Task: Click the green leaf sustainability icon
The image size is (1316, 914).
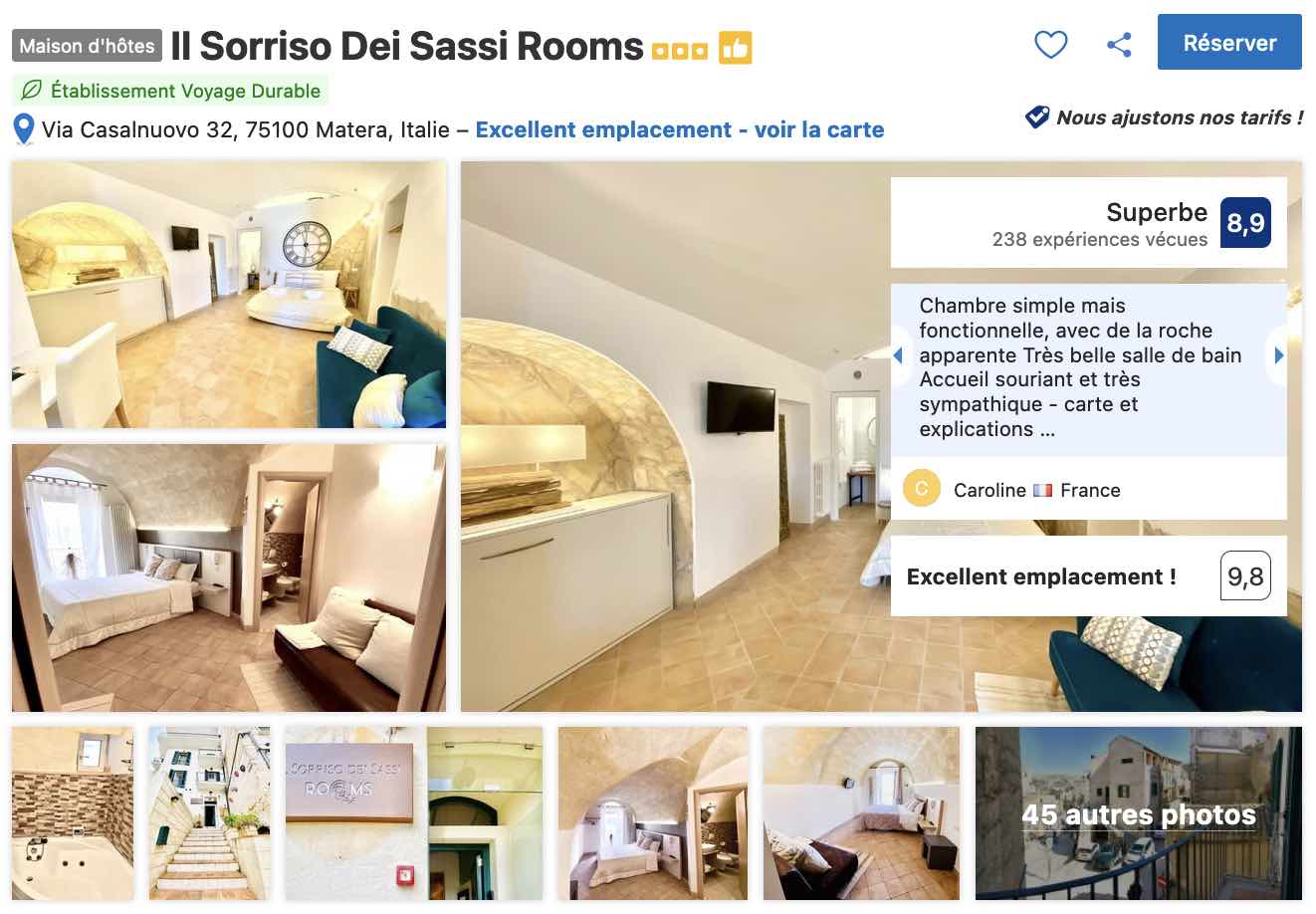Action: 32,91
